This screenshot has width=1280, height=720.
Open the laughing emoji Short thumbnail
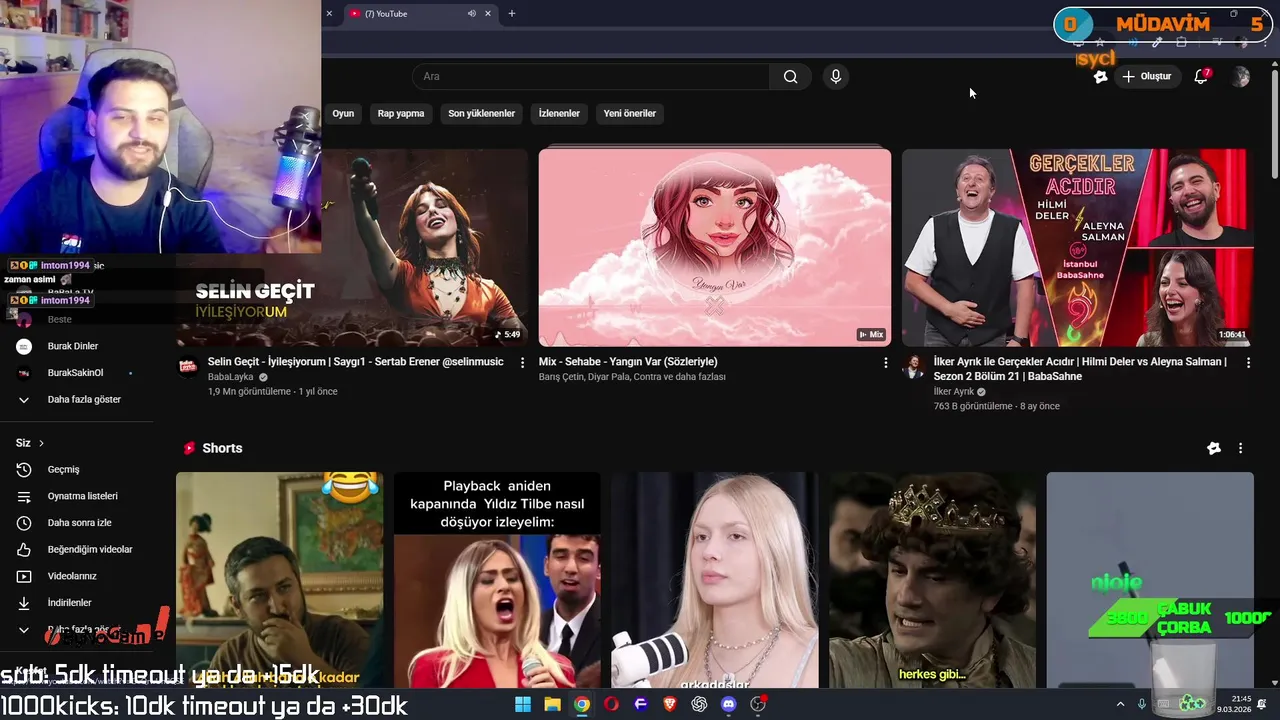pos(279,580)
